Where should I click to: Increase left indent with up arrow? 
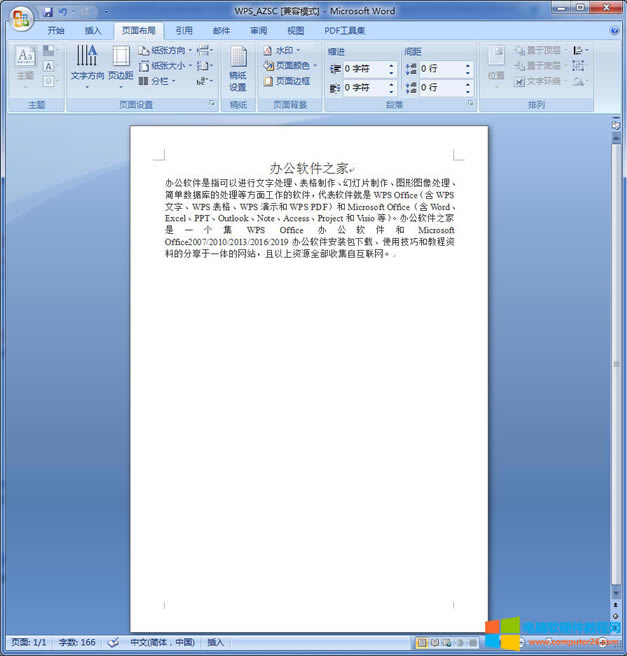pyautogui.click(x=391, y=66)
